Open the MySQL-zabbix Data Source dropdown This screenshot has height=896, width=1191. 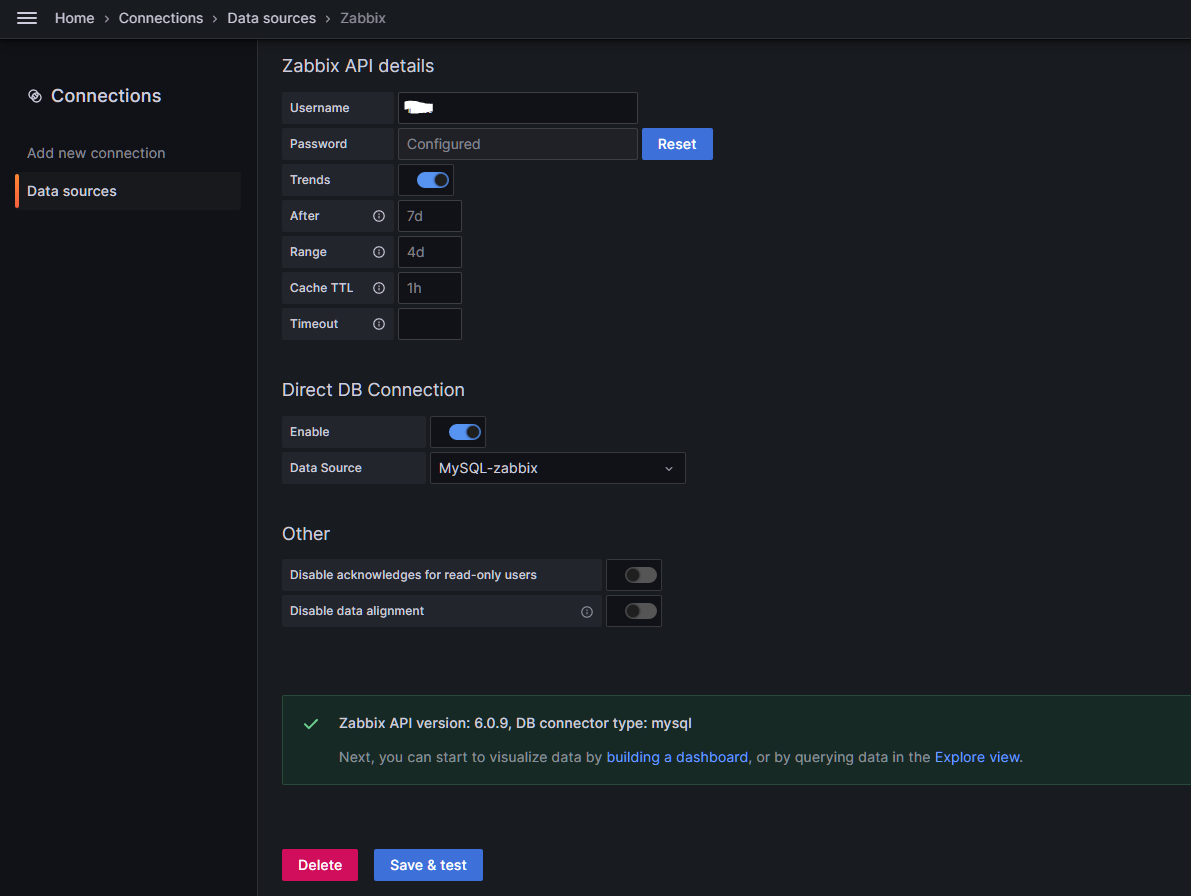(x=557, y=468)
